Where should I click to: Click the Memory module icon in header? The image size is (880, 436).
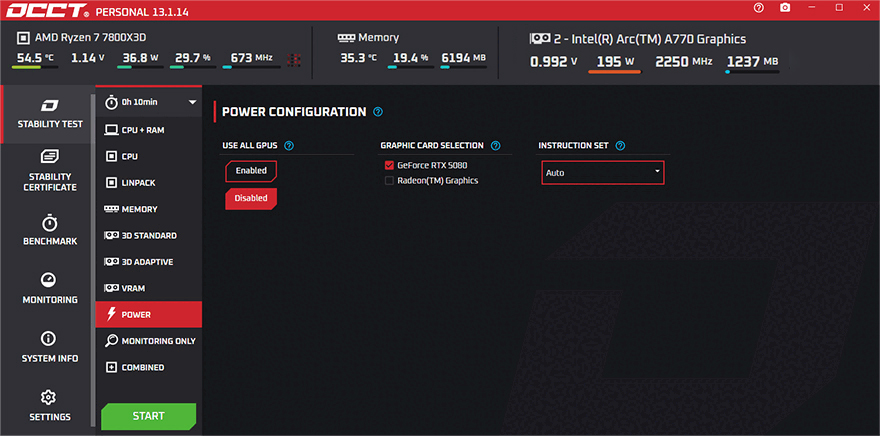[345, 38]
